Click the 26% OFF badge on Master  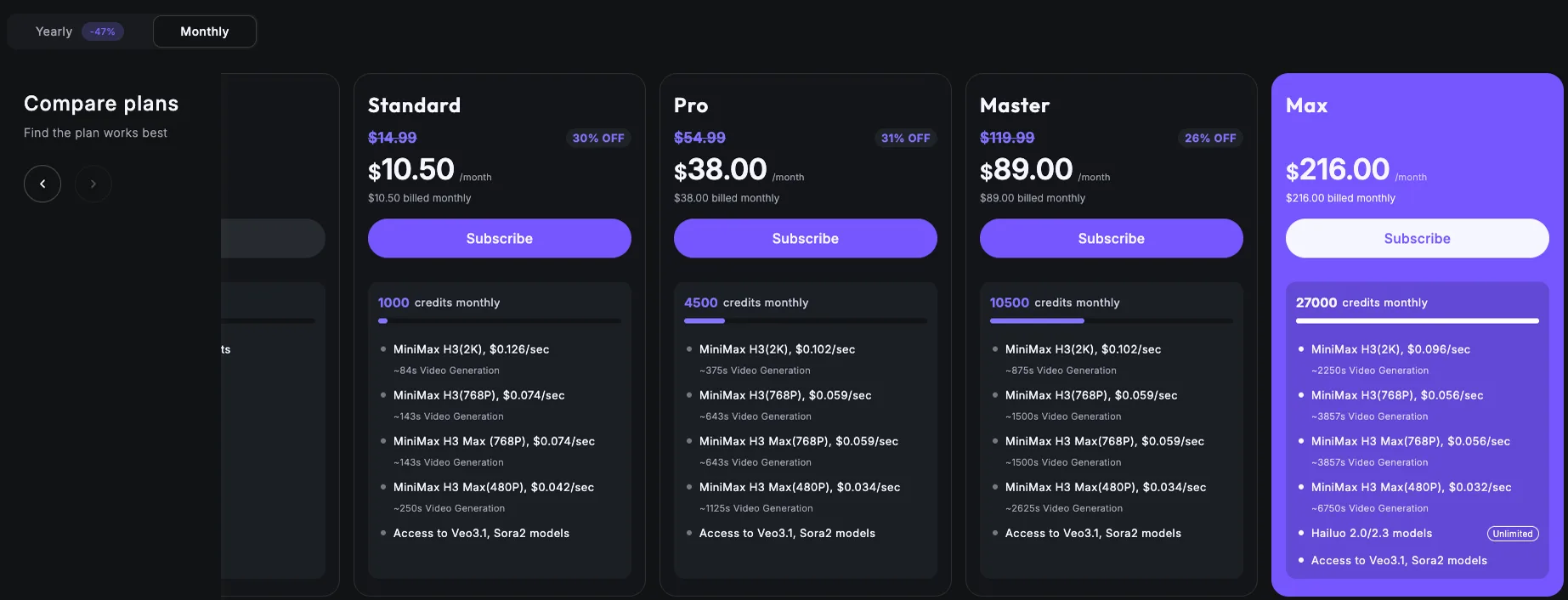pyautogui.click(x=1210, y=138)
